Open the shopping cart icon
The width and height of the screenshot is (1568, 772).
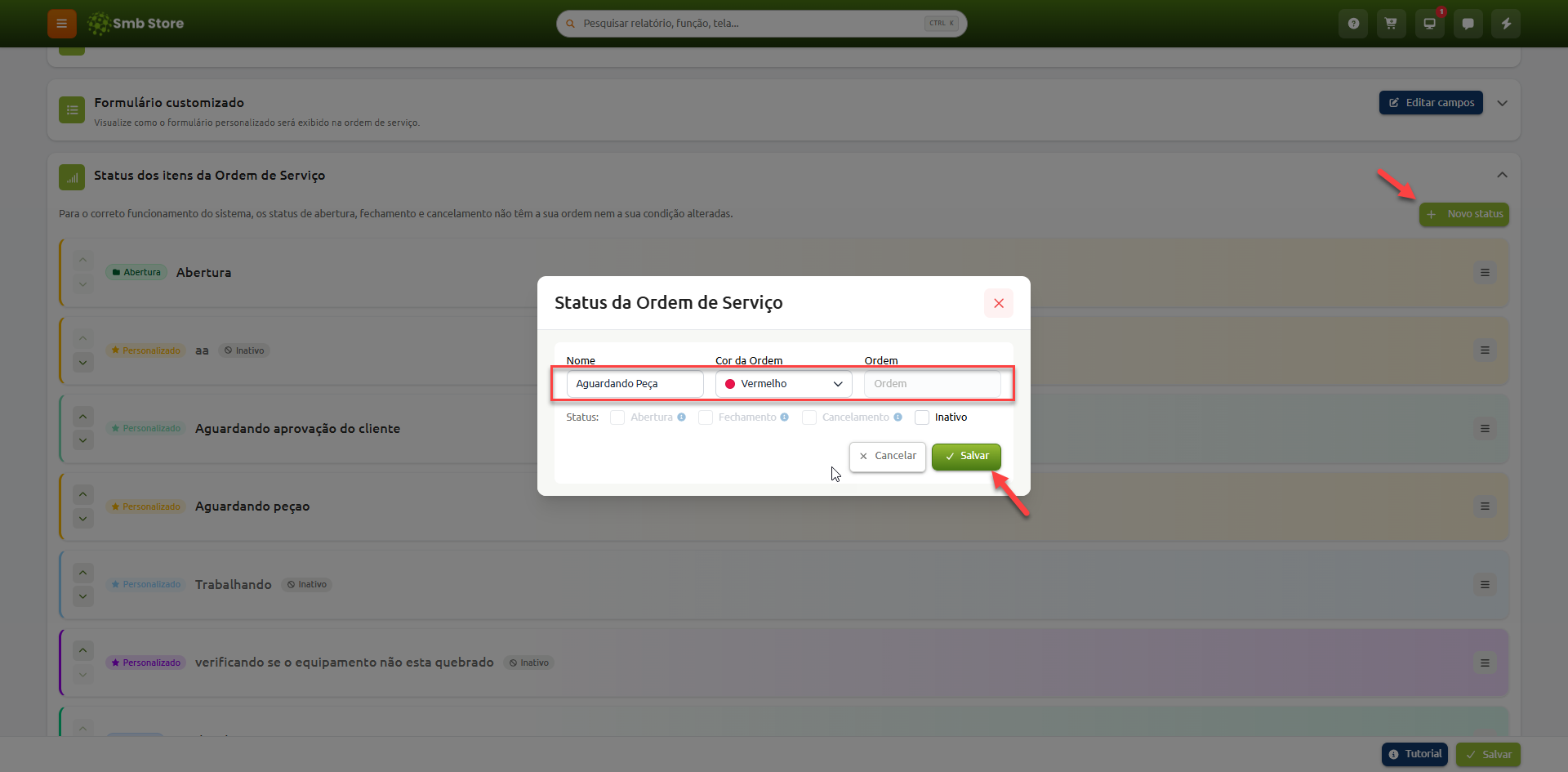[1391, 24]
